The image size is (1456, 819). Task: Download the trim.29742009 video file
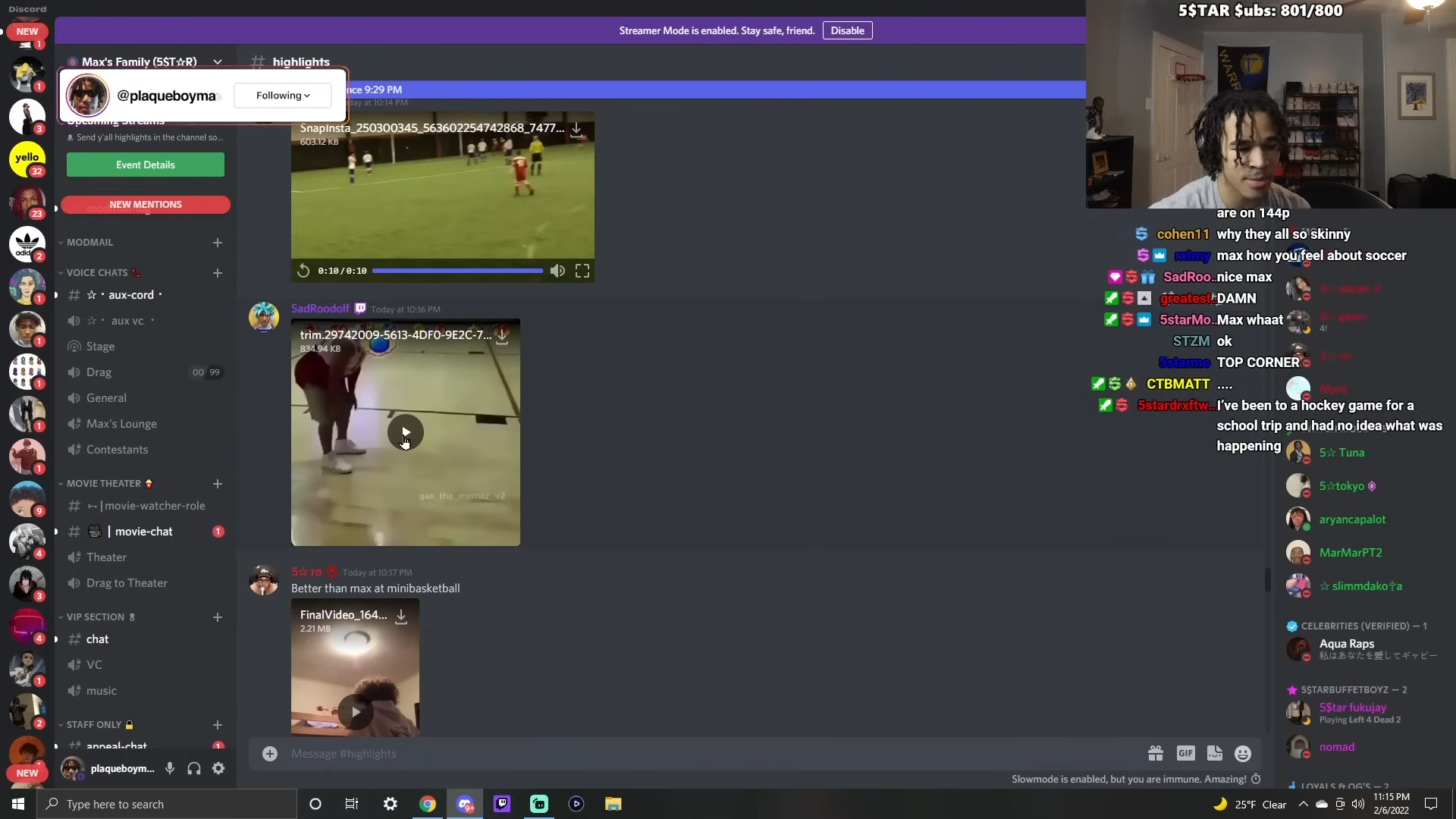coord(502,337)
